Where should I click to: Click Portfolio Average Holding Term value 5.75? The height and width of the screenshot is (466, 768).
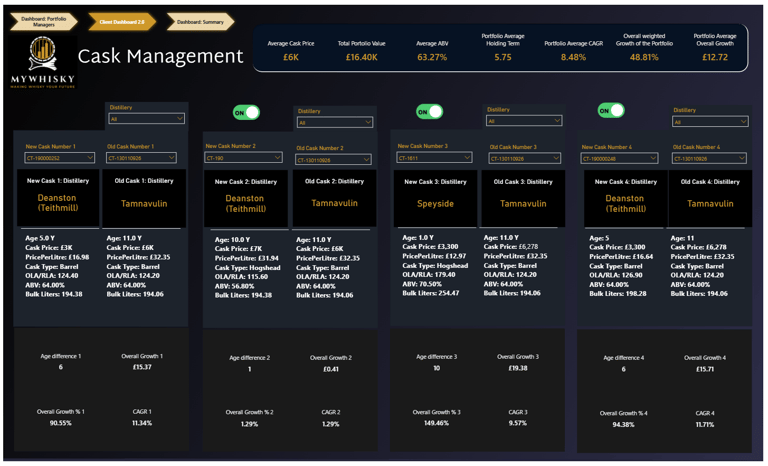(x=503, y=57)
